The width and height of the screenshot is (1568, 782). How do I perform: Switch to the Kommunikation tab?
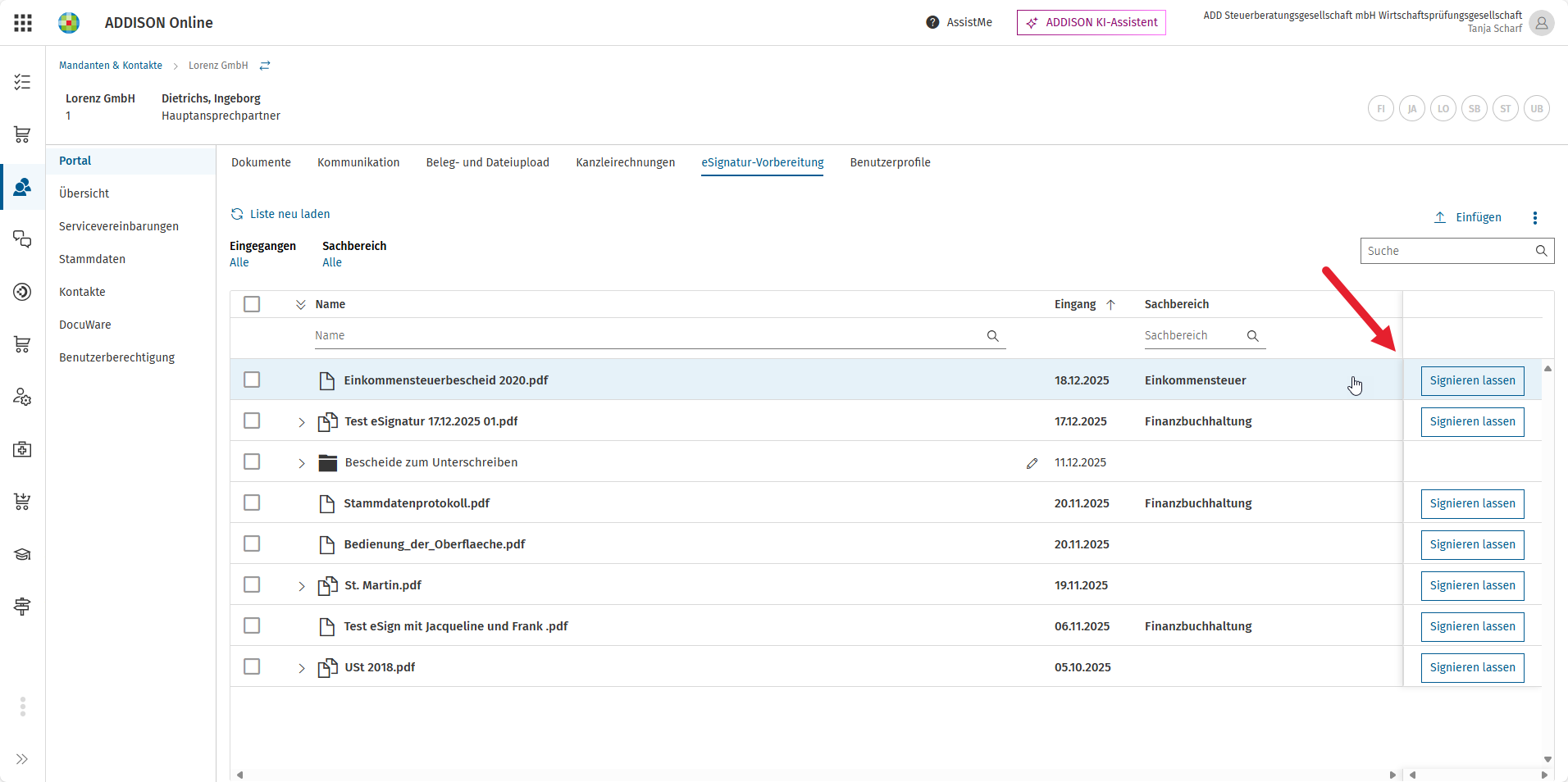(358, 162)
